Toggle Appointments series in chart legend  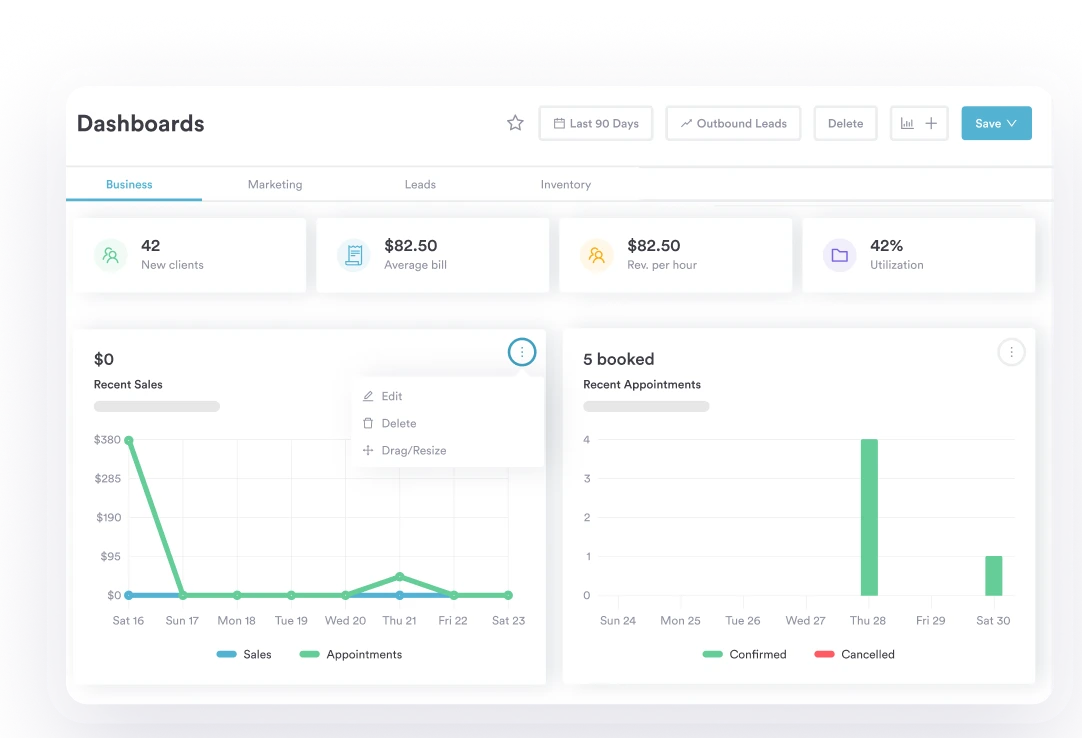point(352,654)
